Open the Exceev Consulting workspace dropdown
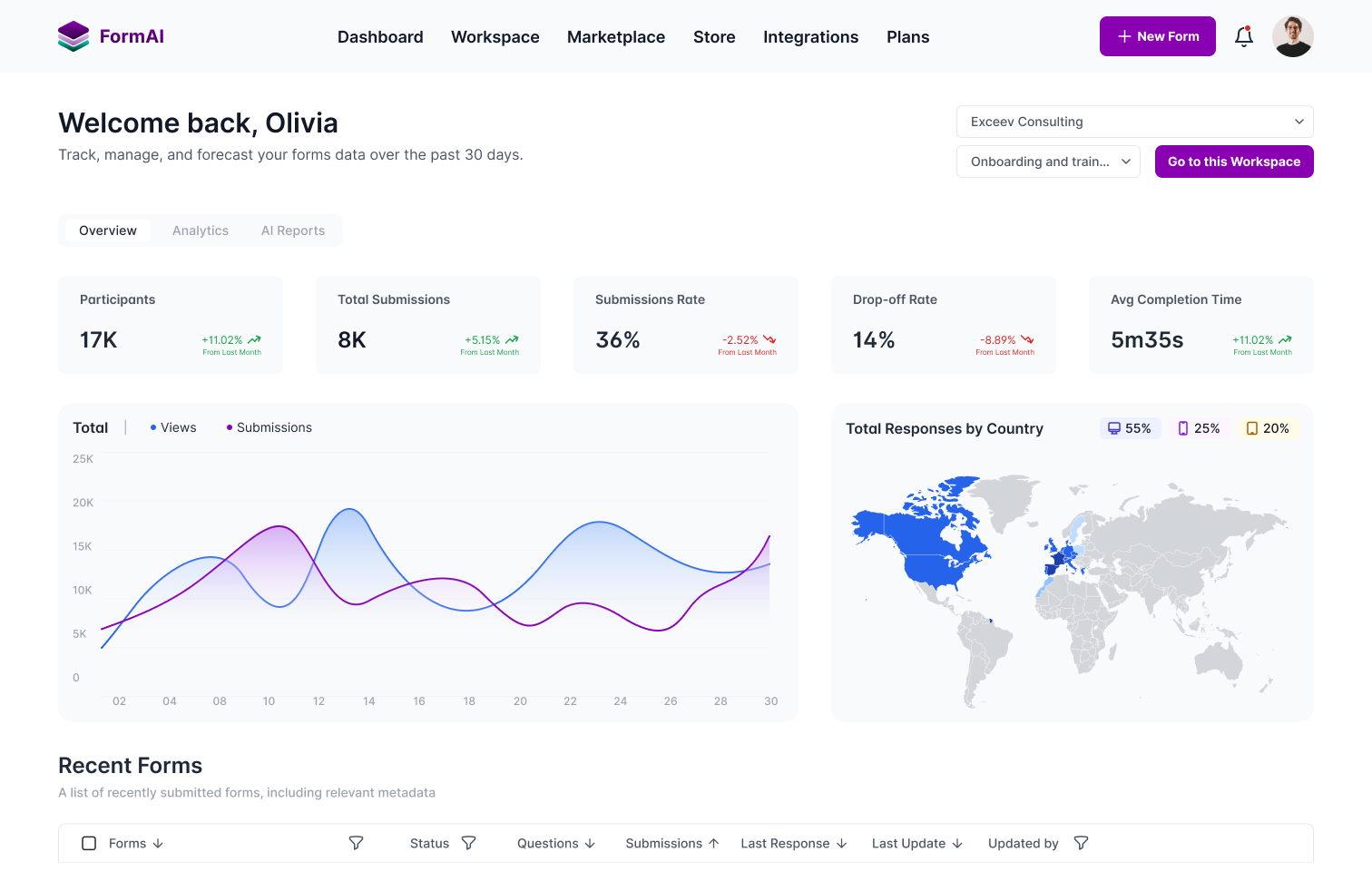 coord(1134,121)
